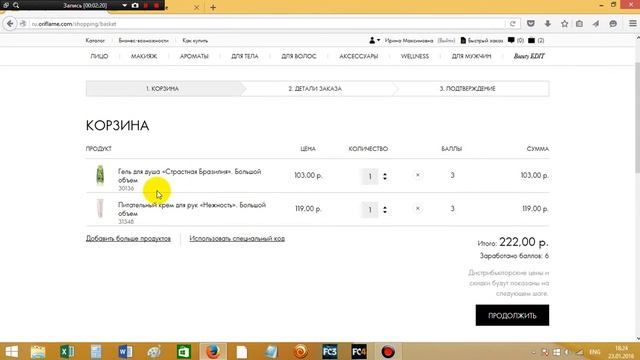Click quantity field of Питательный крем для рук
This screenshot has width=640, height=360.
pos(370,210)
